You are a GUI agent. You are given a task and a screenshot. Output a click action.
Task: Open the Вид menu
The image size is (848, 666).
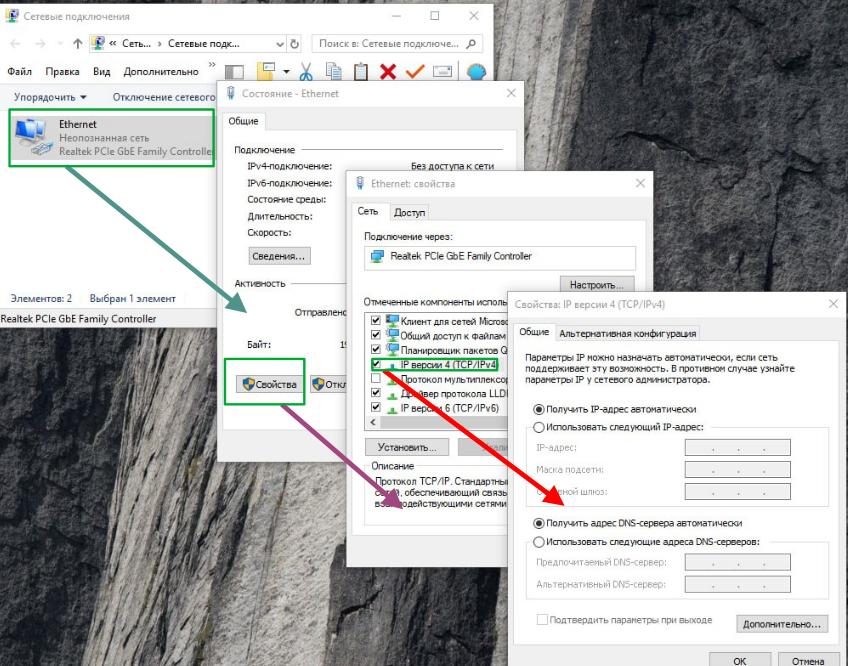101,72
